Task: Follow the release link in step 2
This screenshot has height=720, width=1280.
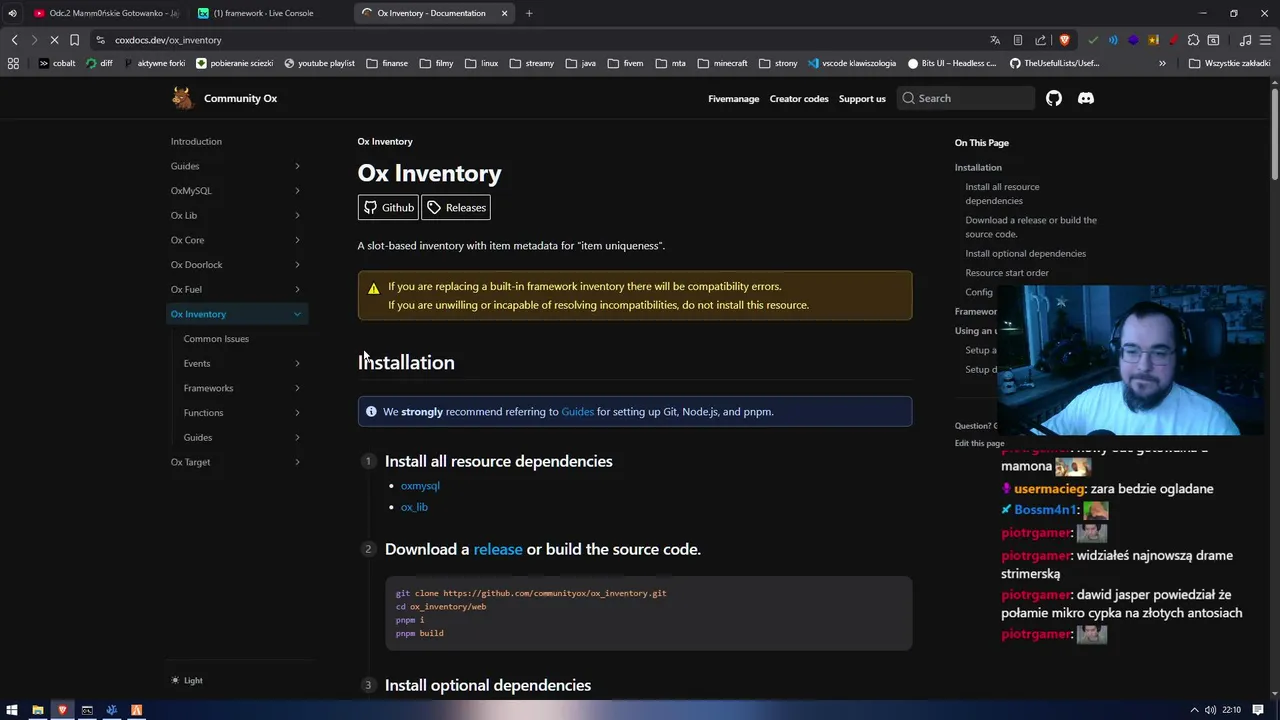Action: (498, 549)
